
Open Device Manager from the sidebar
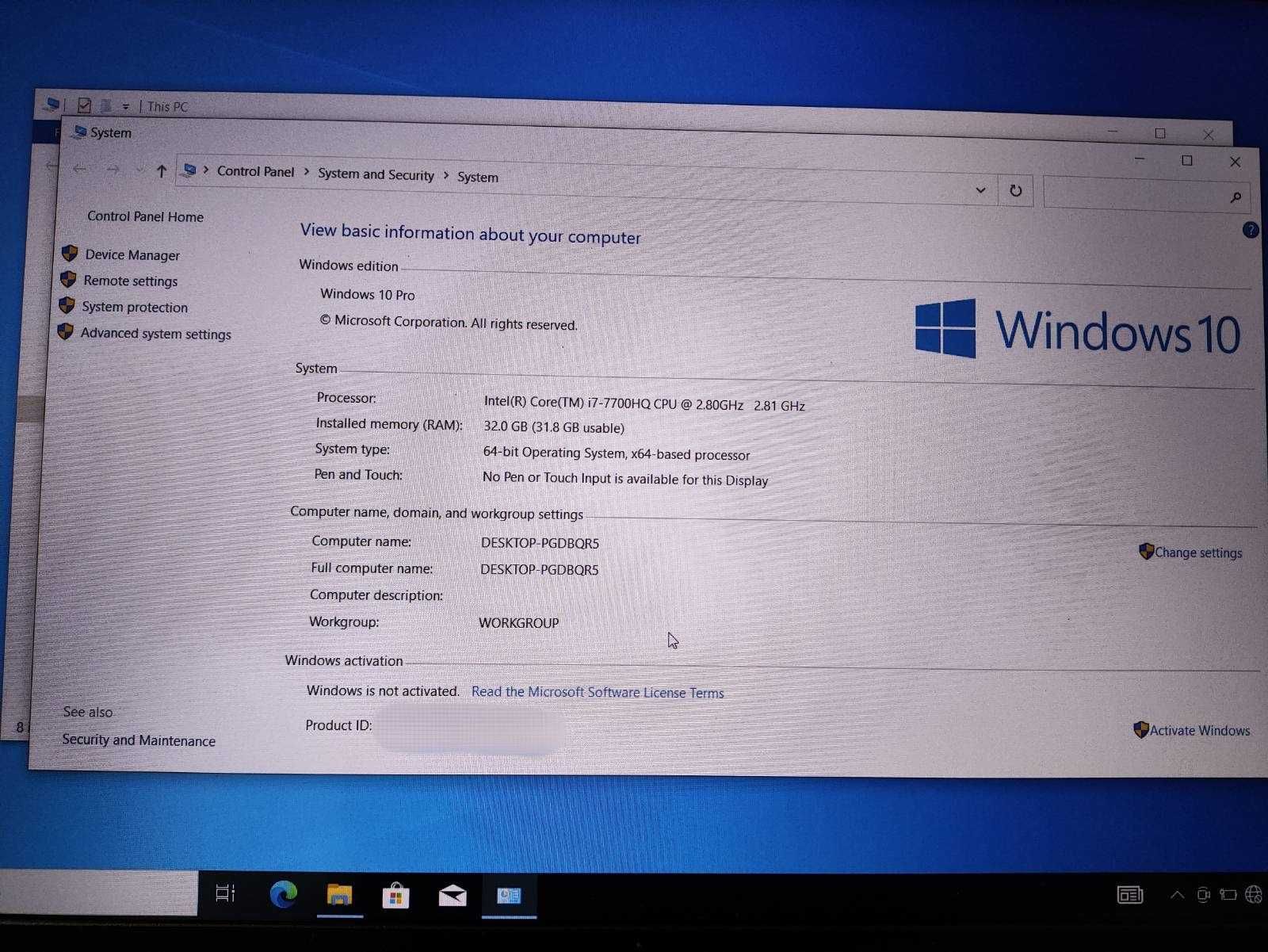coord(132,255)
